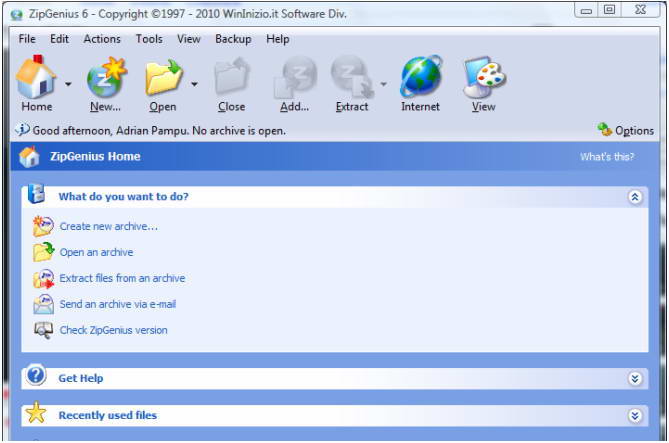Click the What's this? link
Image resolution: width=669 pixels, height=443 pixels.
607,157
